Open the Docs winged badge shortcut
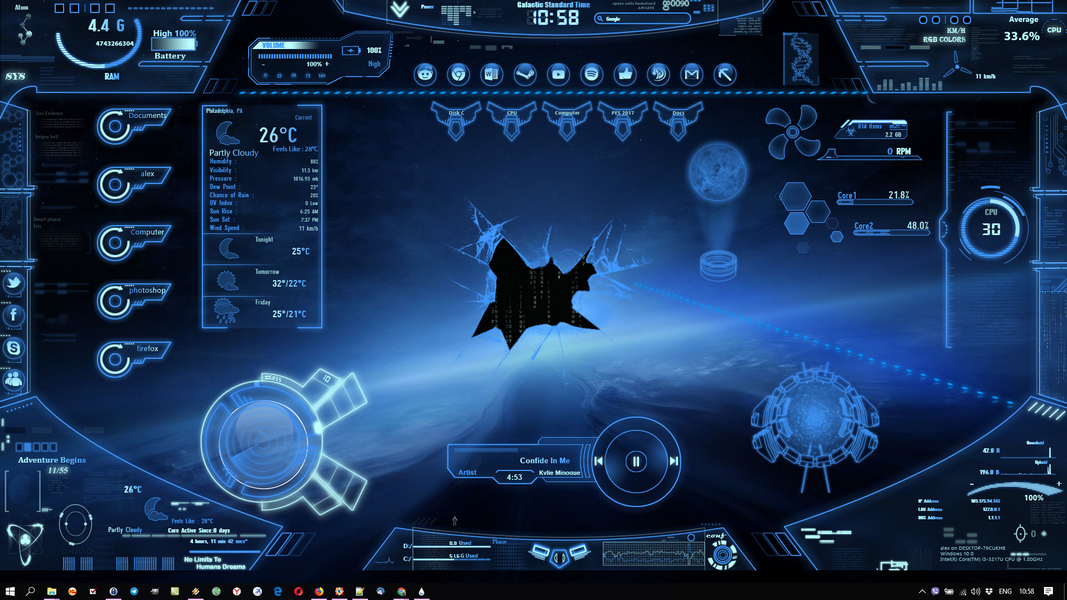 coord(678,120)
